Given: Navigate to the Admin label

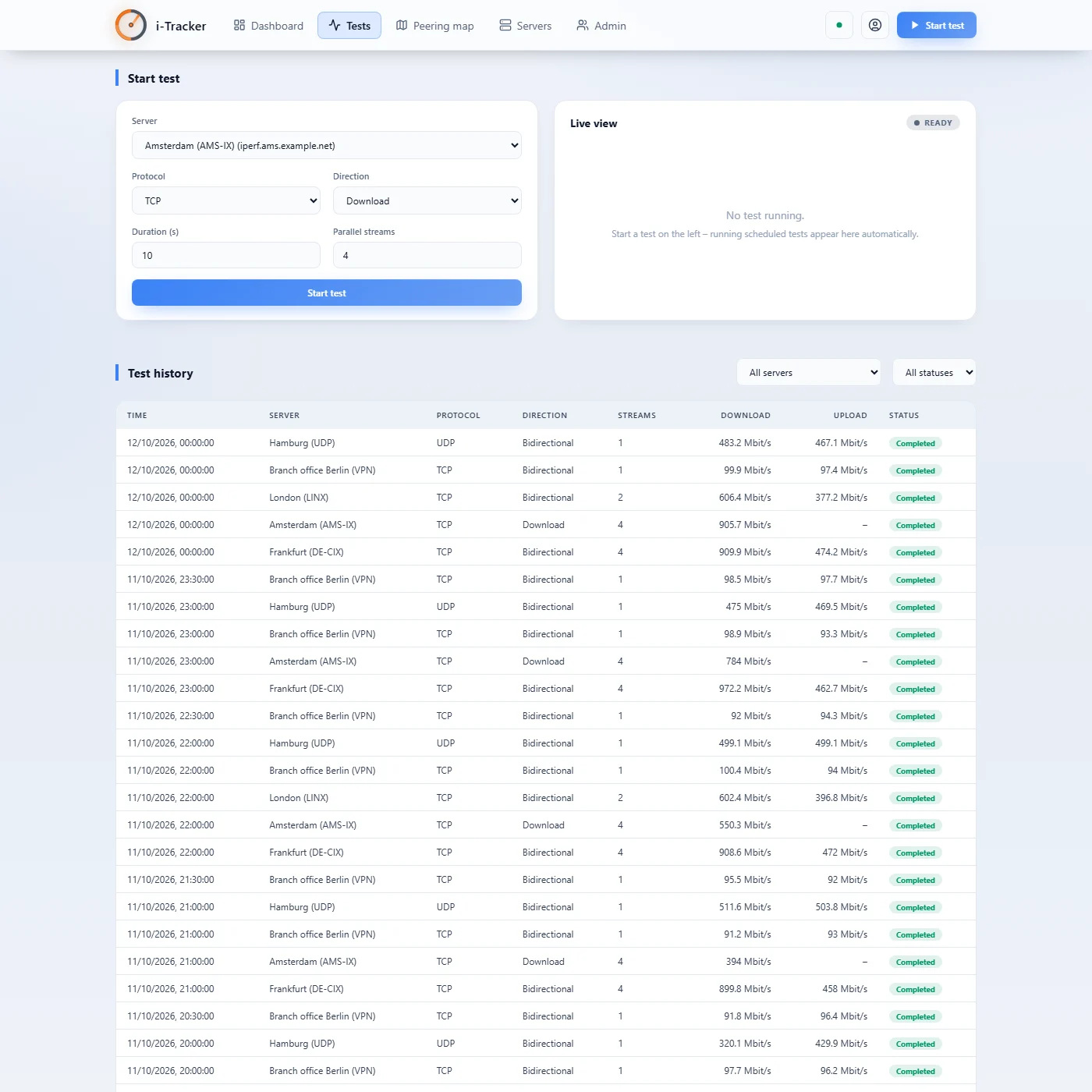Looking at the screenshot, I should (610, 26).
